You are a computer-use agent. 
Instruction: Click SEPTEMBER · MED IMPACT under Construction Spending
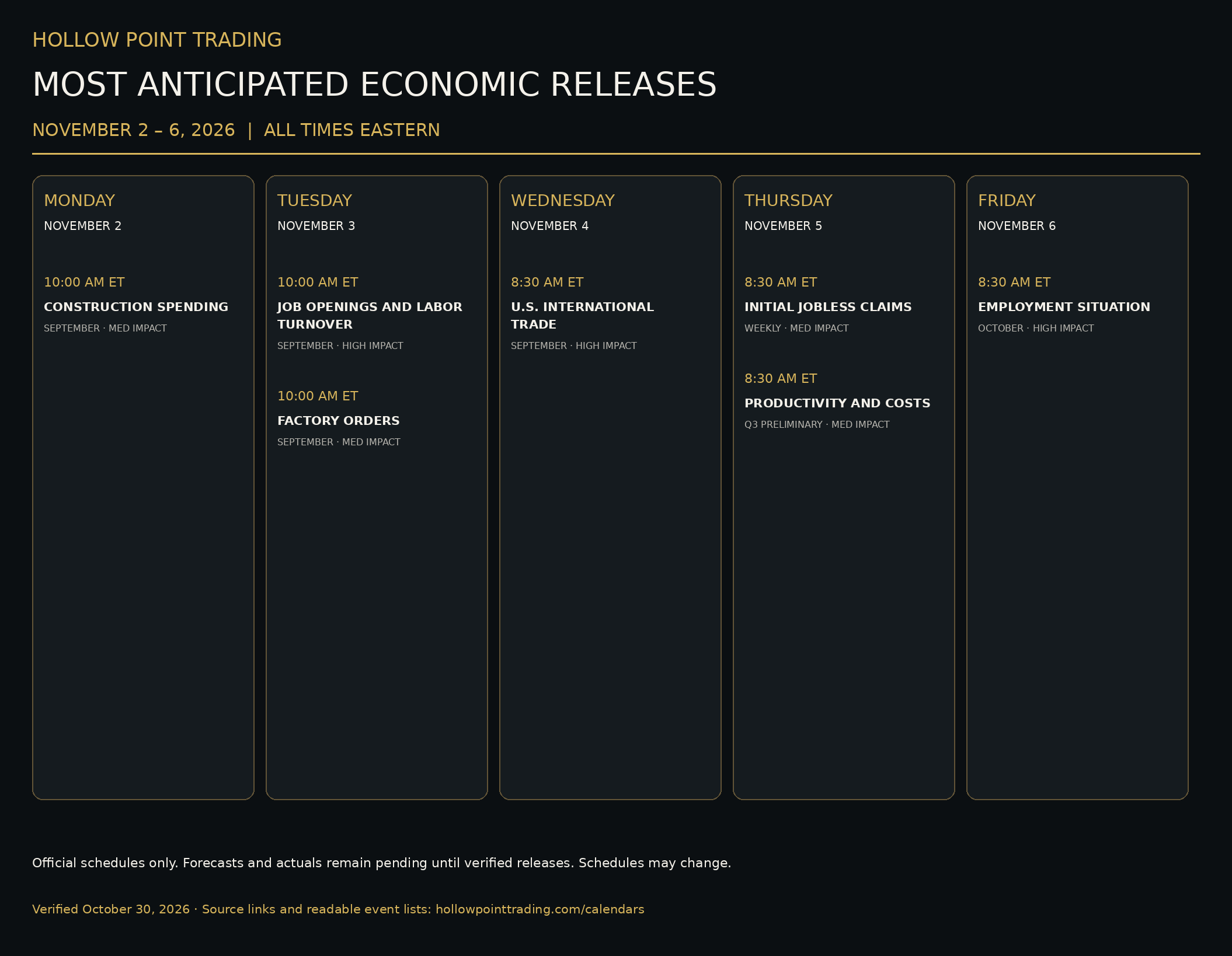(x=105, y=328)
